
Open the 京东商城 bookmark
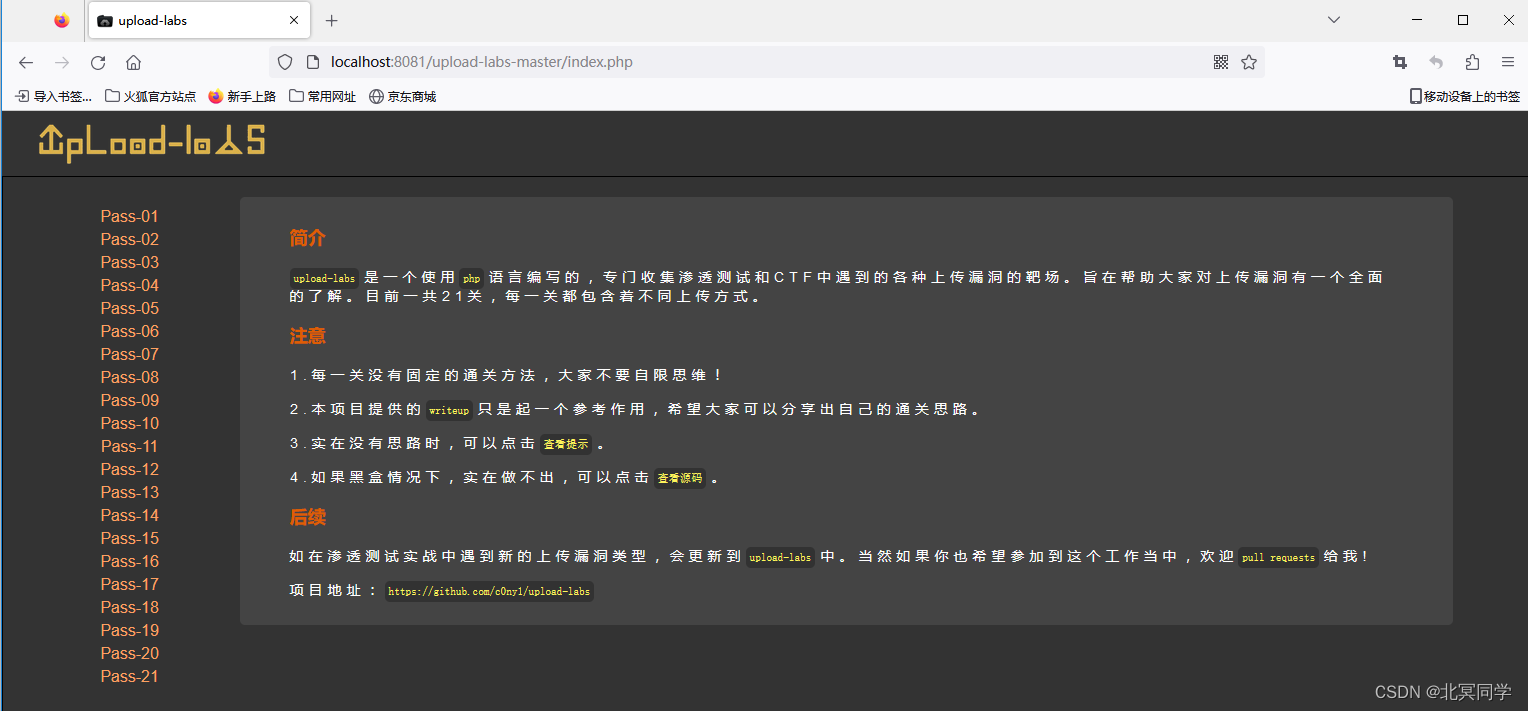[402, 97]
